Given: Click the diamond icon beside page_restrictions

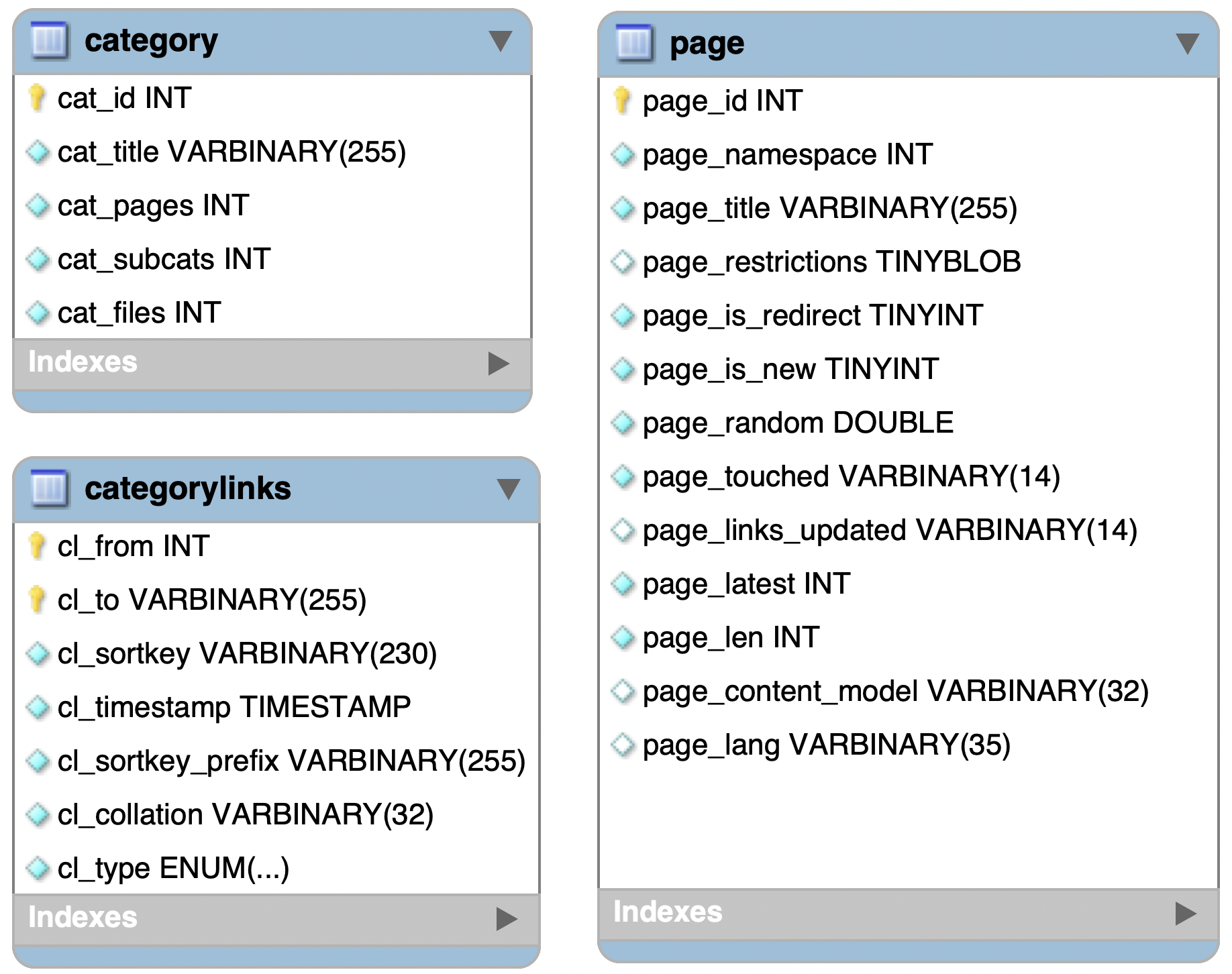Looking at the screenshot, I should 623,262.
